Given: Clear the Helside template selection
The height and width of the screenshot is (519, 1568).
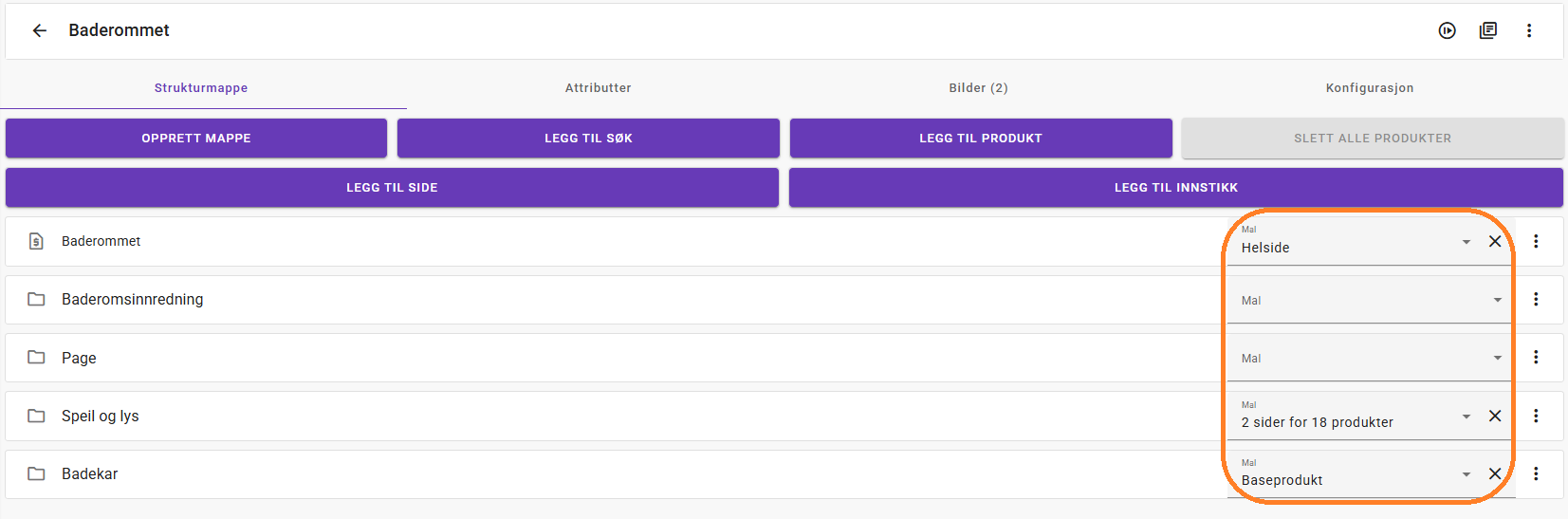Looking at the screenshot, I should (x=1495, y=241).
